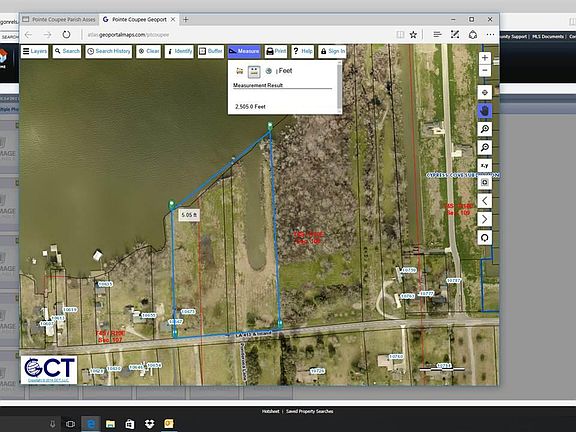
Task: Click address label 10635 on map
Action: pos(105,284)
